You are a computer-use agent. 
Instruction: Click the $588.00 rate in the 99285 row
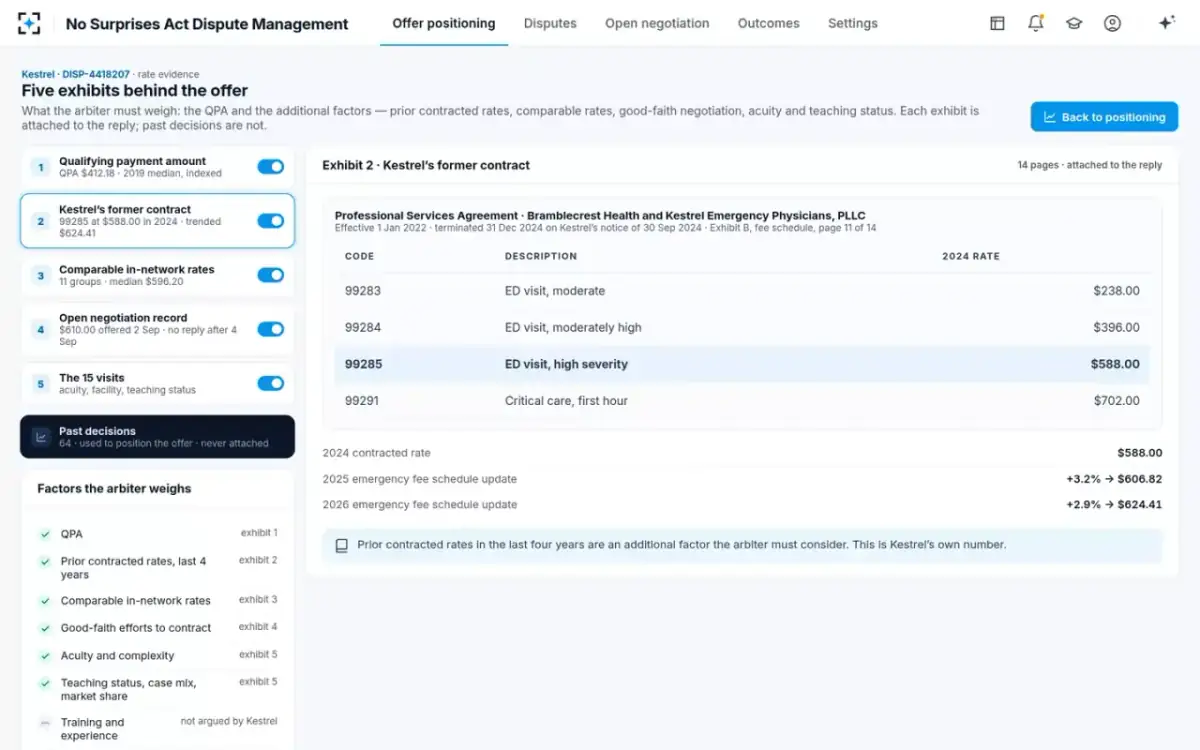click(x=1115, y=364)
